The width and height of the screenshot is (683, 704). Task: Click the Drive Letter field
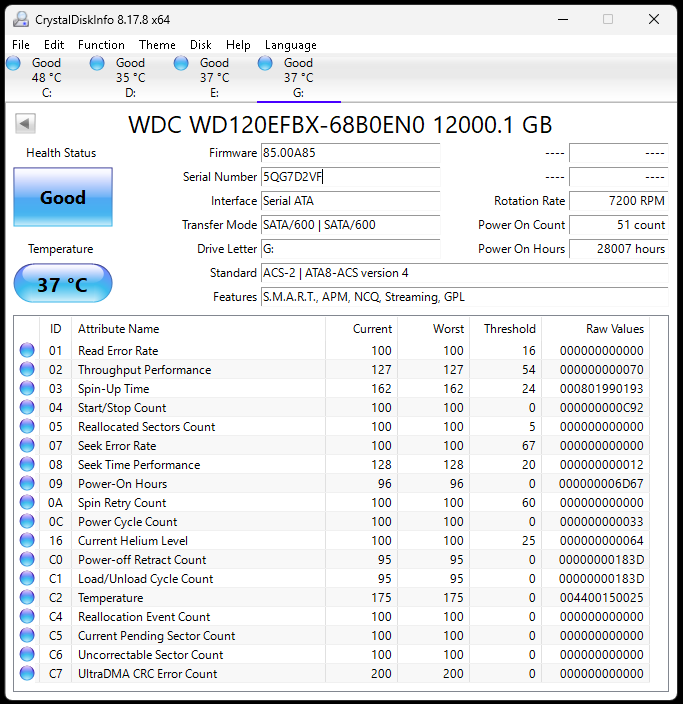click(350, 249)
